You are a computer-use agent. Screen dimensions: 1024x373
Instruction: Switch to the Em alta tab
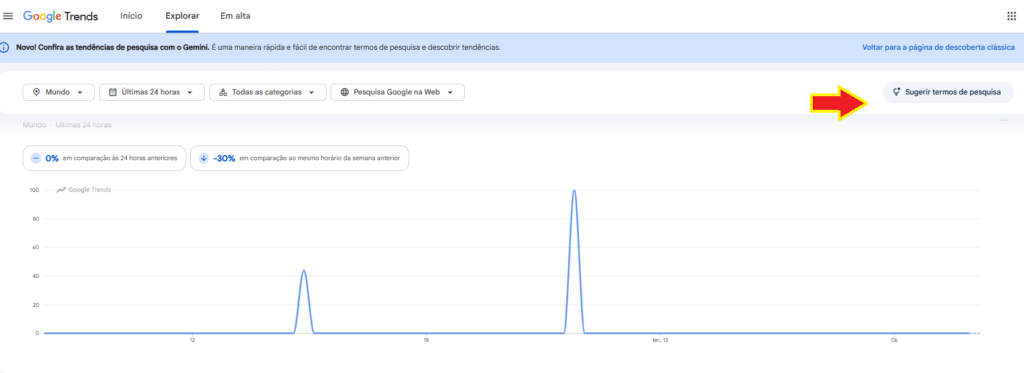point(235,16)
